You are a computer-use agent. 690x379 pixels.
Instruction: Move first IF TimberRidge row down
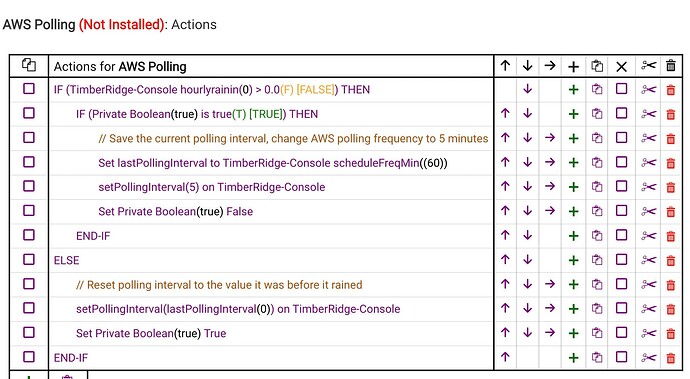(x=528, y=89)
